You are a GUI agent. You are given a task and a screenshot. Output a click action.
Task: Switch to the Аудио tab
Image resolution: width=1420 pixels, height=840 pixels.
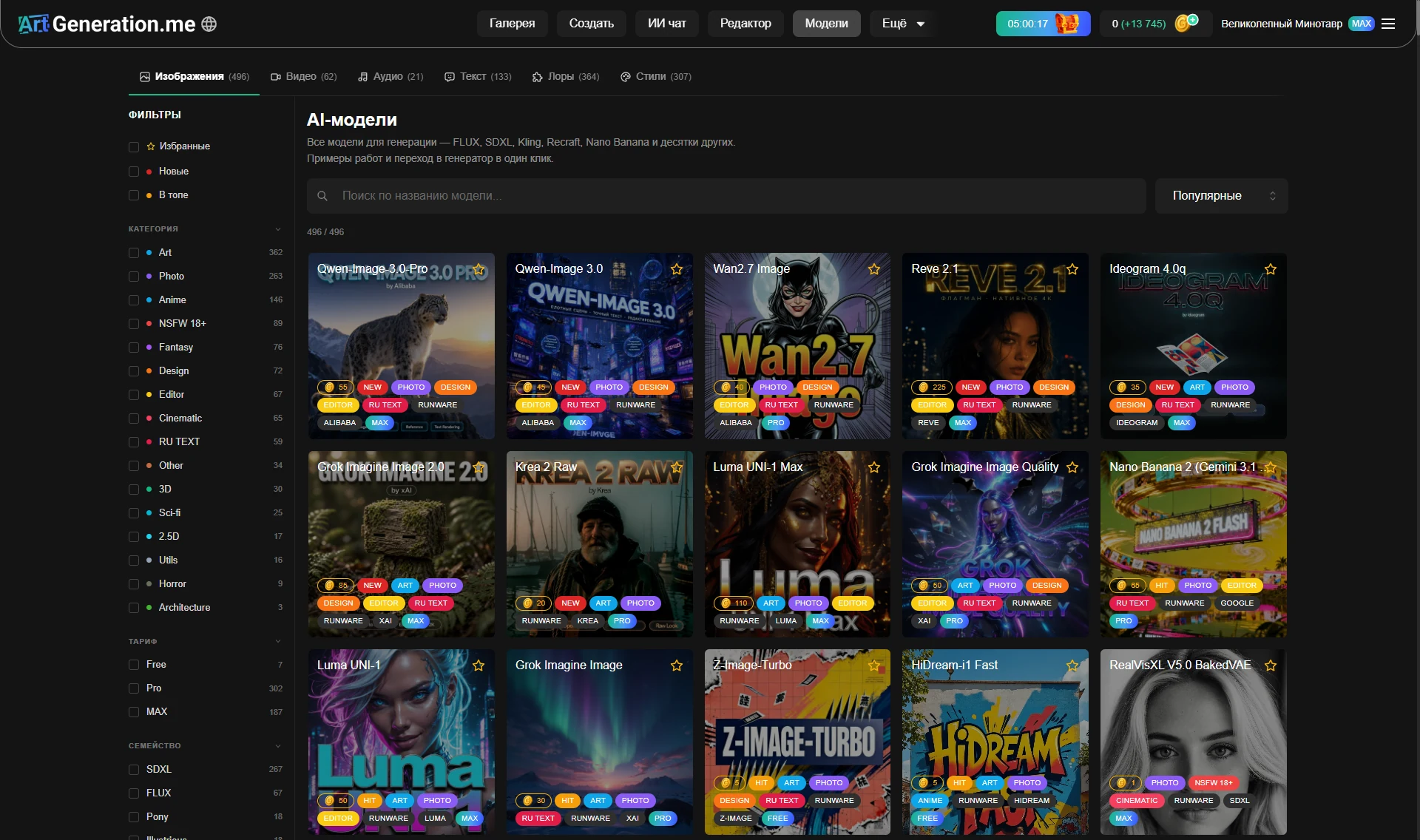tap(390, 77)
